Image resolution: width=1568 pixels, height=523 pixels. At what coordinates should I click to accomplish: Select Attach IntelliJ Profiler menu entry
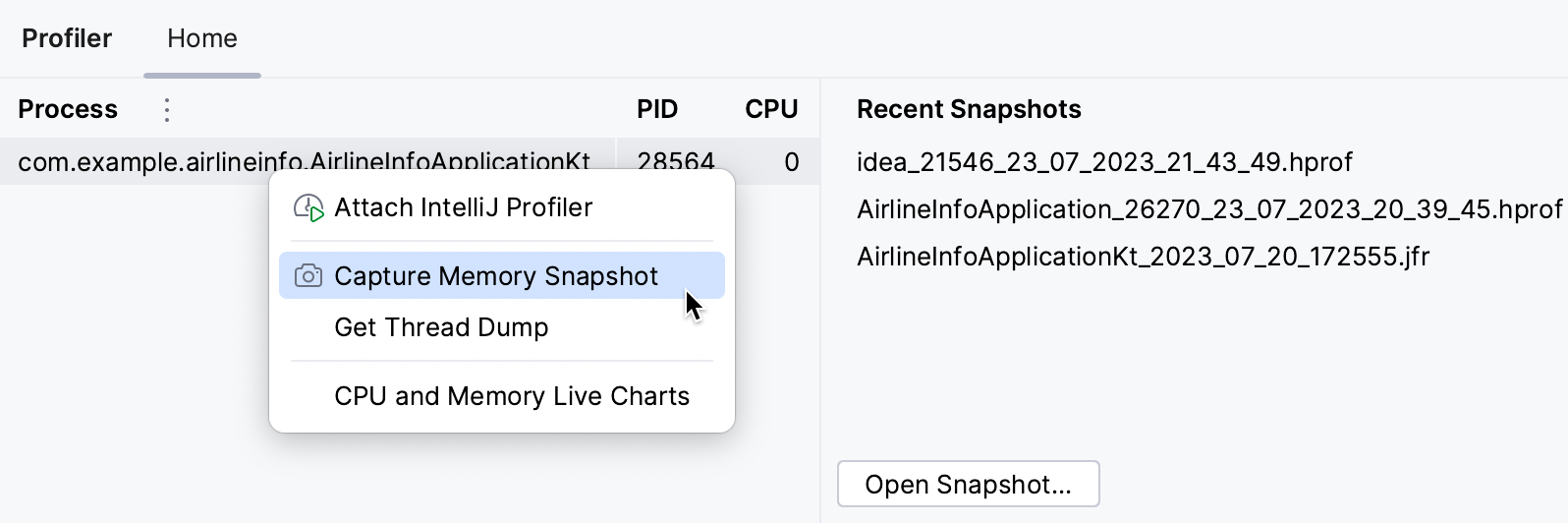(x=463, y=207)
